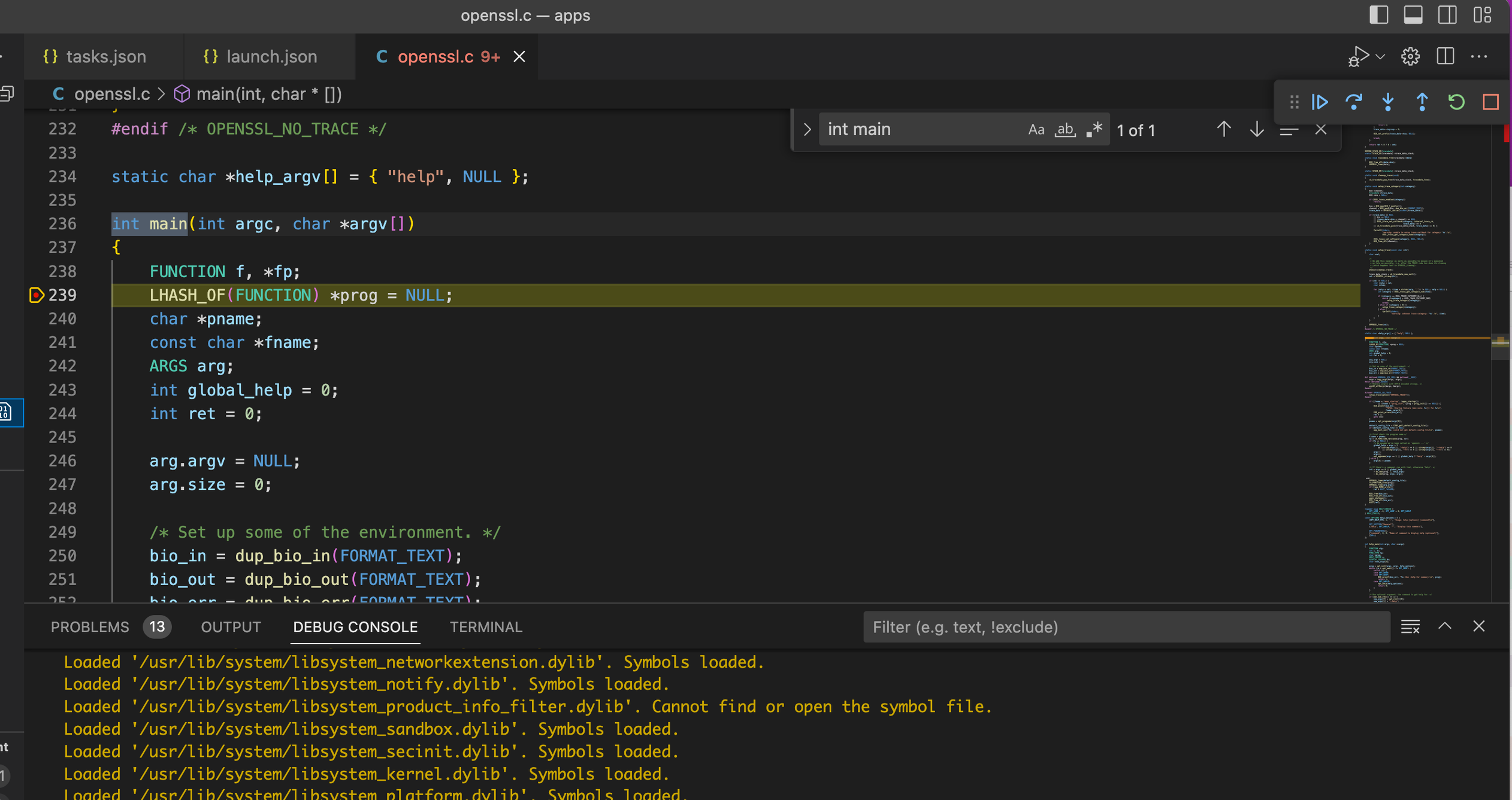This screenshot has height=800, width=1512.
Task: Toggle regular expression search in find
Action: [1094, 129]
